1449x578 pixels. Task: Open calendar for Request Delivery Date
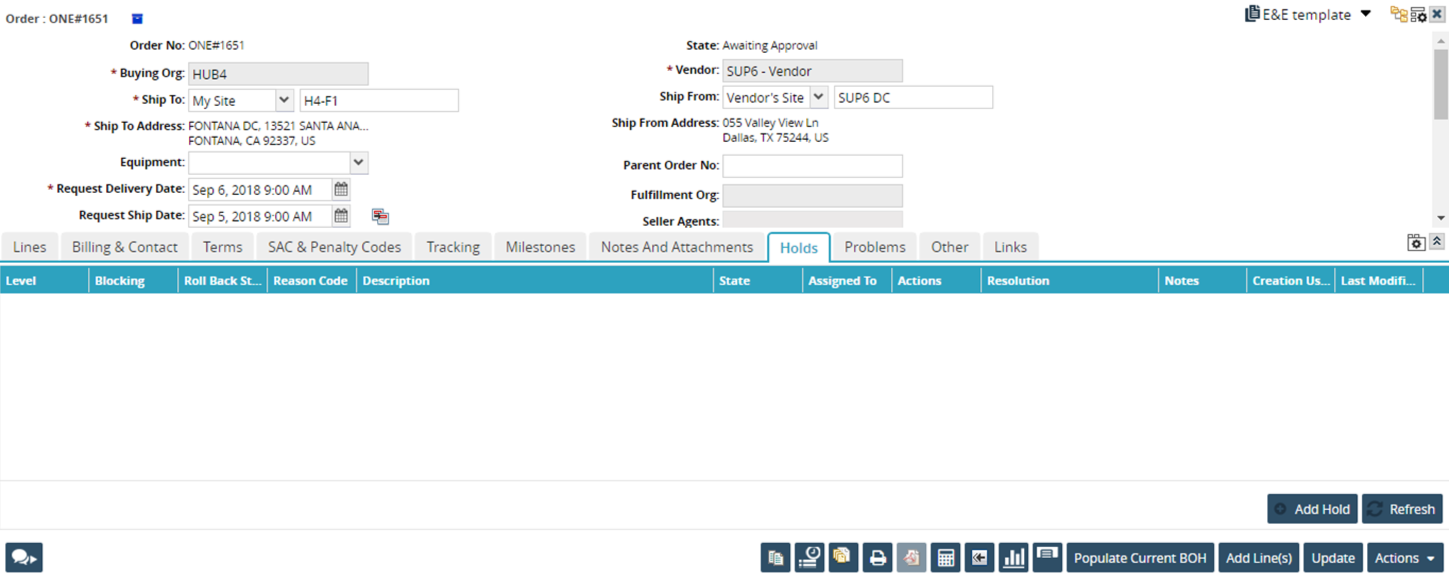click(x=341, y=189)
